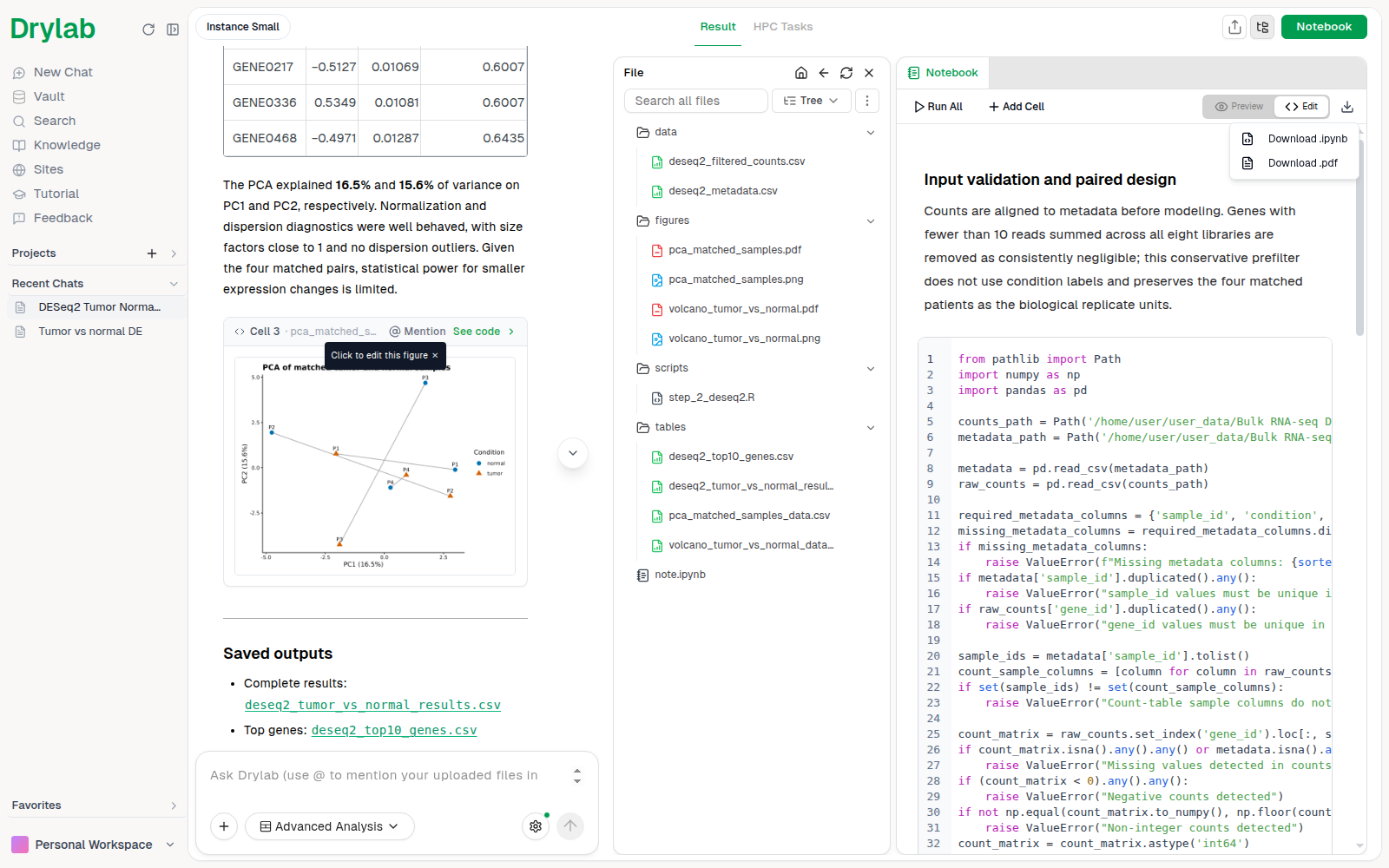This screenshot has height=868, width=1389.
Task: Open File panel more options menu
Action: (x=867, y=101)
